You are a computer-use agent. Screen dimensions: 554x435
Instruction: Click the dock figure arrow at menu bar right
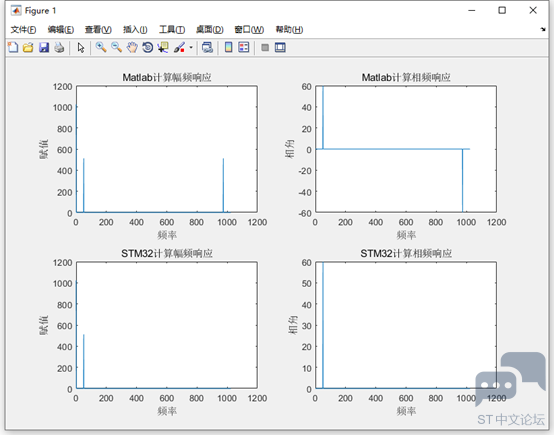(543, 30)
